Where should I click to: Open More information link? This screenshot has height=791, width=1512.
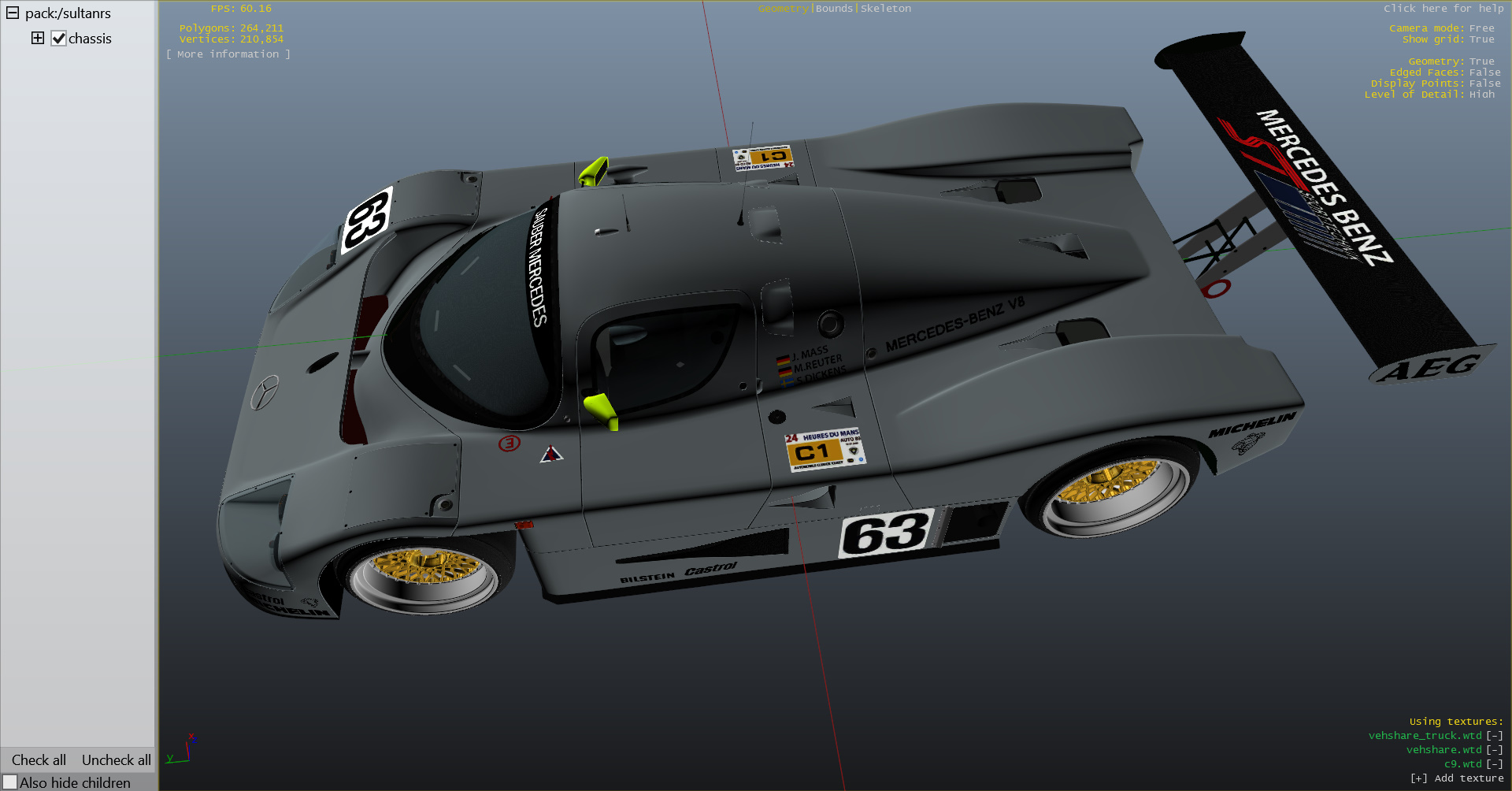[x=228, y=54]
